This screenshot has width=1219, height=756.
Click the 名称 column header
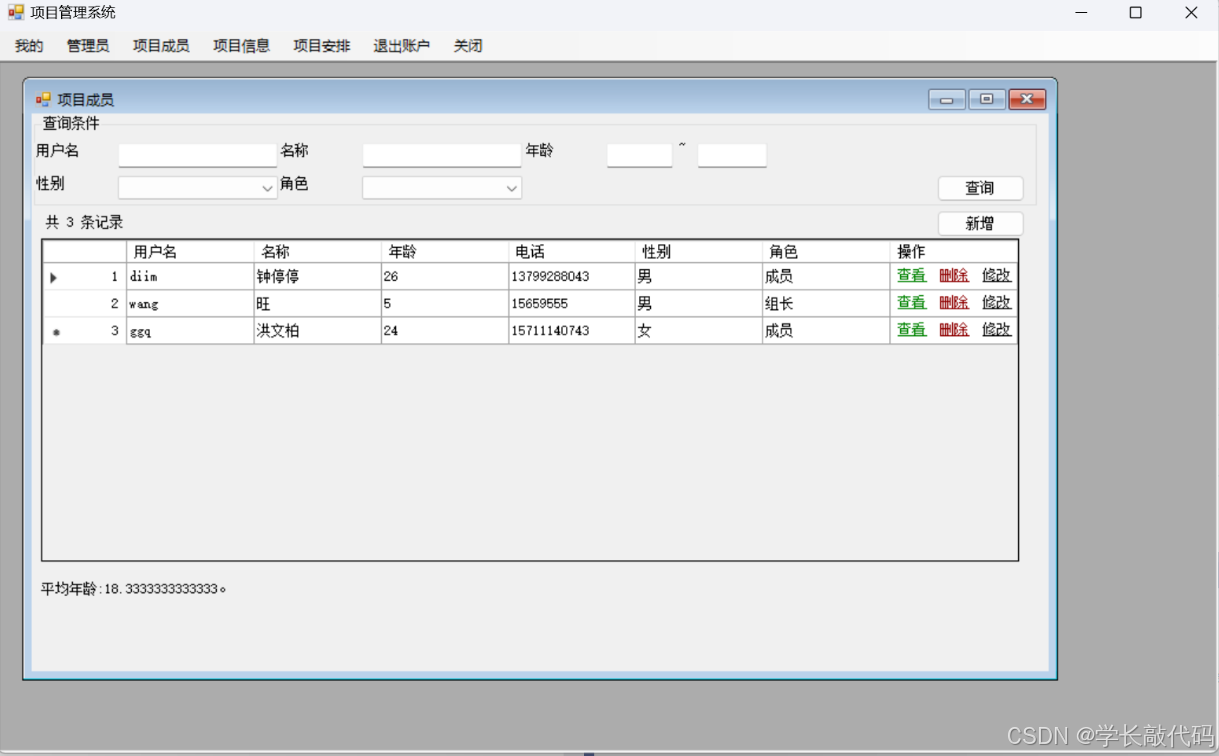pyautogui.click(x=317, y=252)
